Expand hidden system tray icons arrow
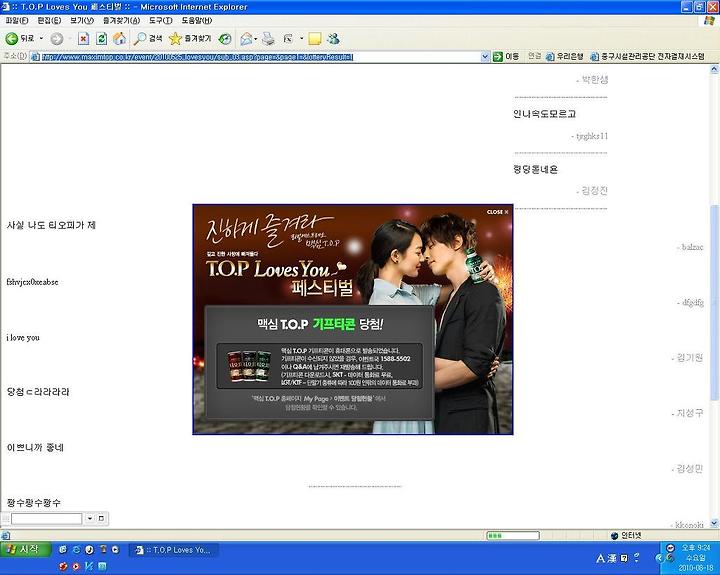 pyautogui.click(x=659, y=558)
